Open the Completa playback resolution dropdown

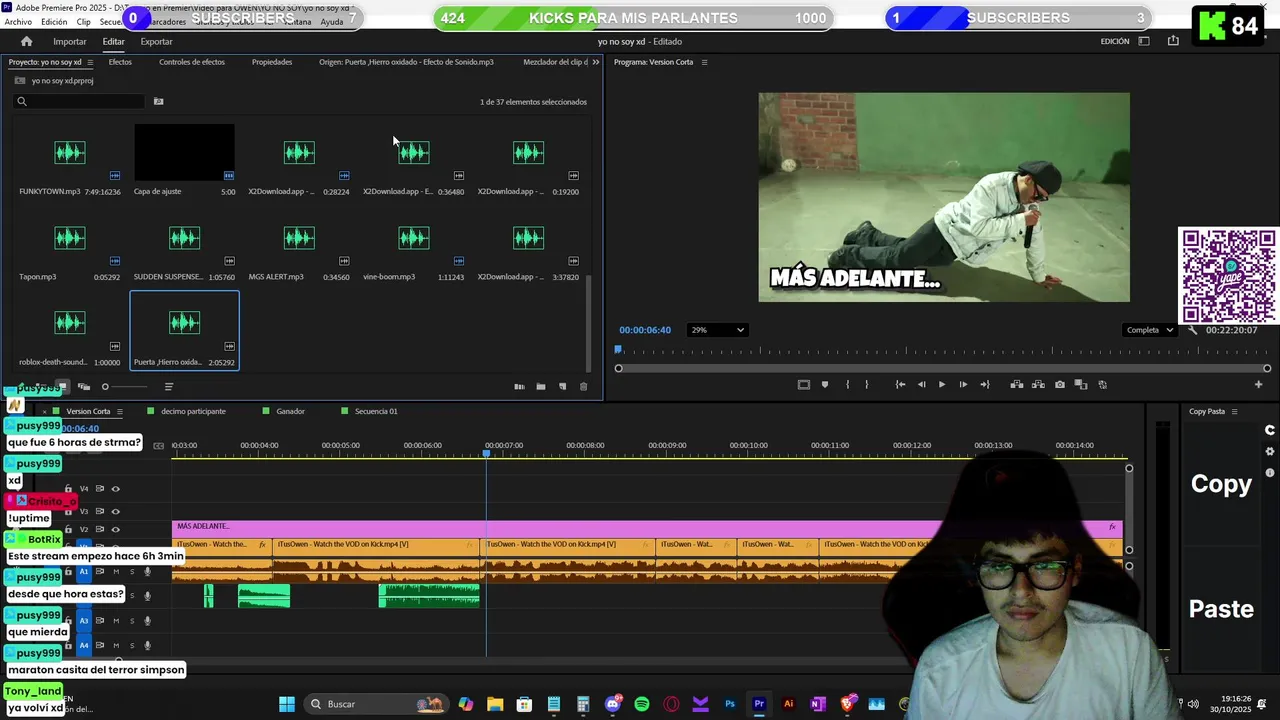coord(1149,330)
